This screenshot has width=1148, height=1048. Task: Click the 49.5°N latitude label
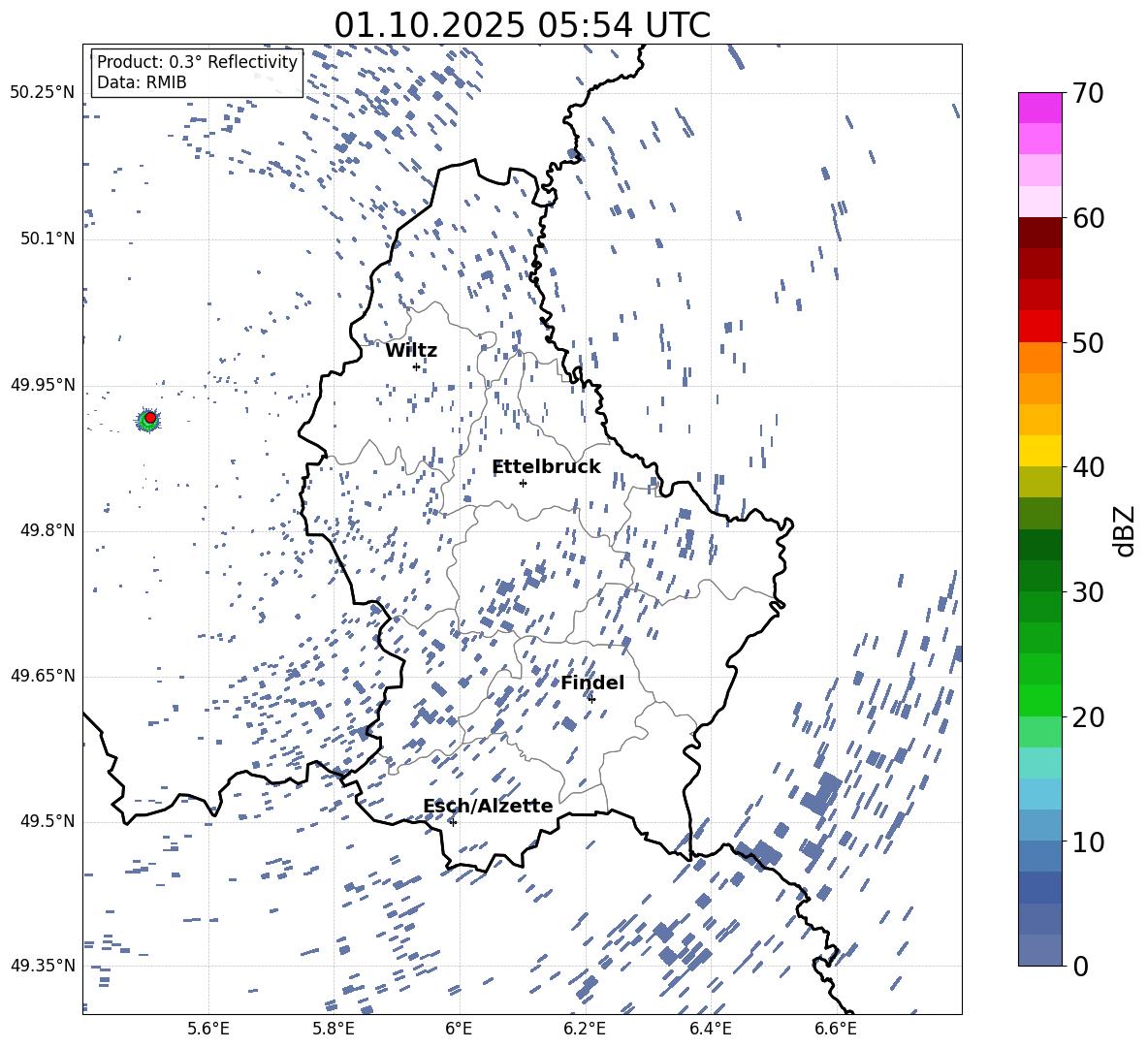click(x=48, y=821)
